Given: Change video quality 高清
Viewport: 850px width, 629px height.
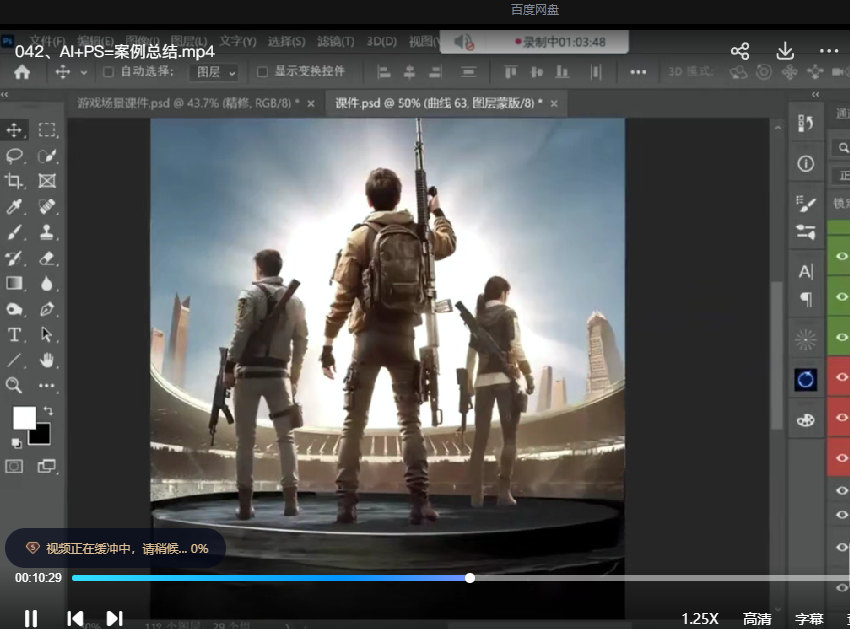Looking at the screenshot, I should 757,619.
